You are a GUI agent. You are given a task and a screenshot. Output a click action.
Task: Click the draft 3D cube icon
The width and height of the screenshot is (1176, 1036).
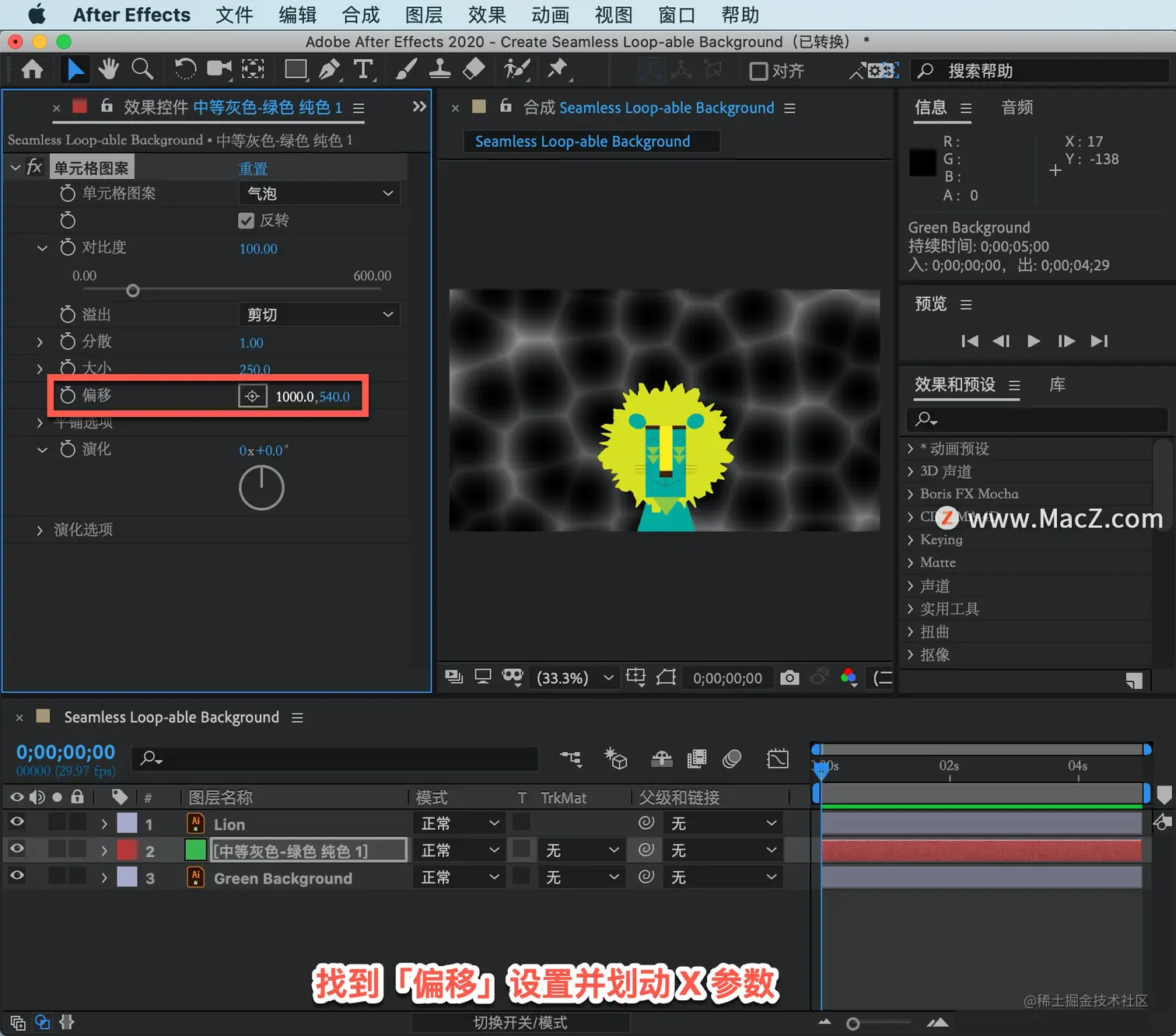616,758
